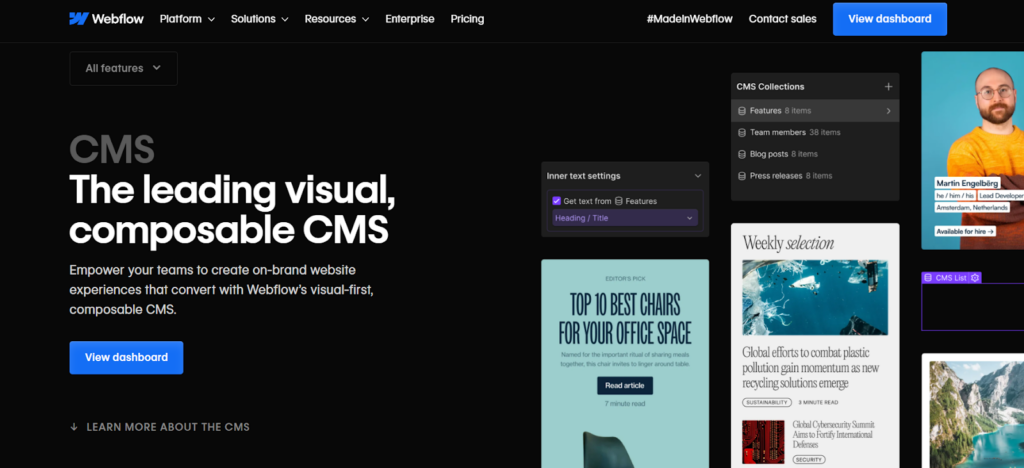This screenshot has height=468, width=1024.
Task: Click Global Cybersecurity Summit headline
Action: point(833,434)
